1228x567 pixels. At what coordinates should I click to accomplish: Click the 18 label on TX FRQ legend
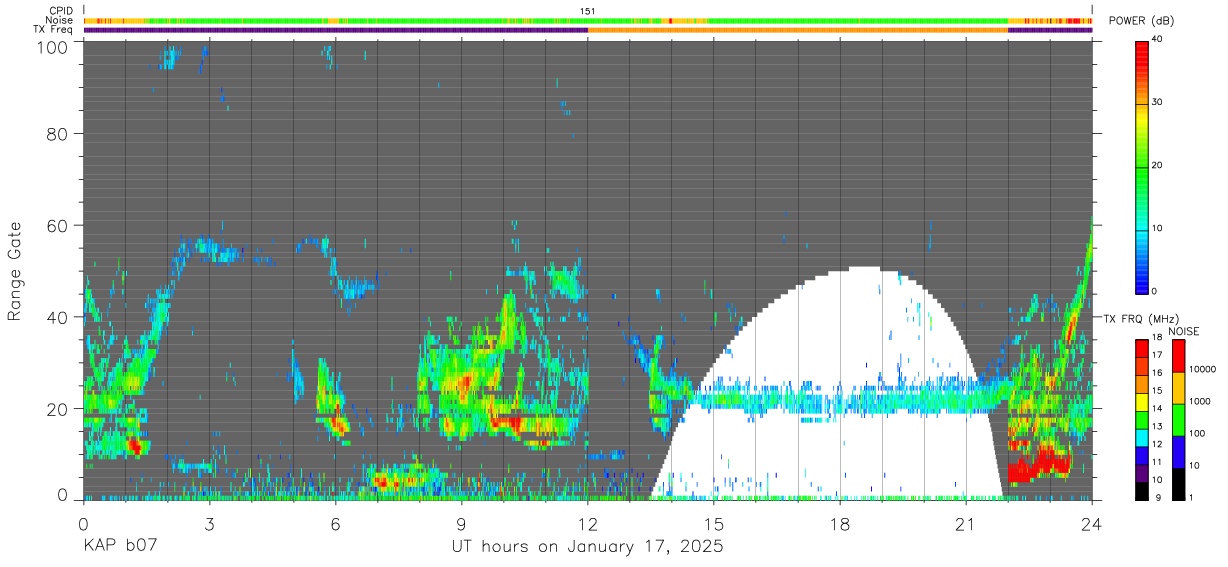[1157, 338]
